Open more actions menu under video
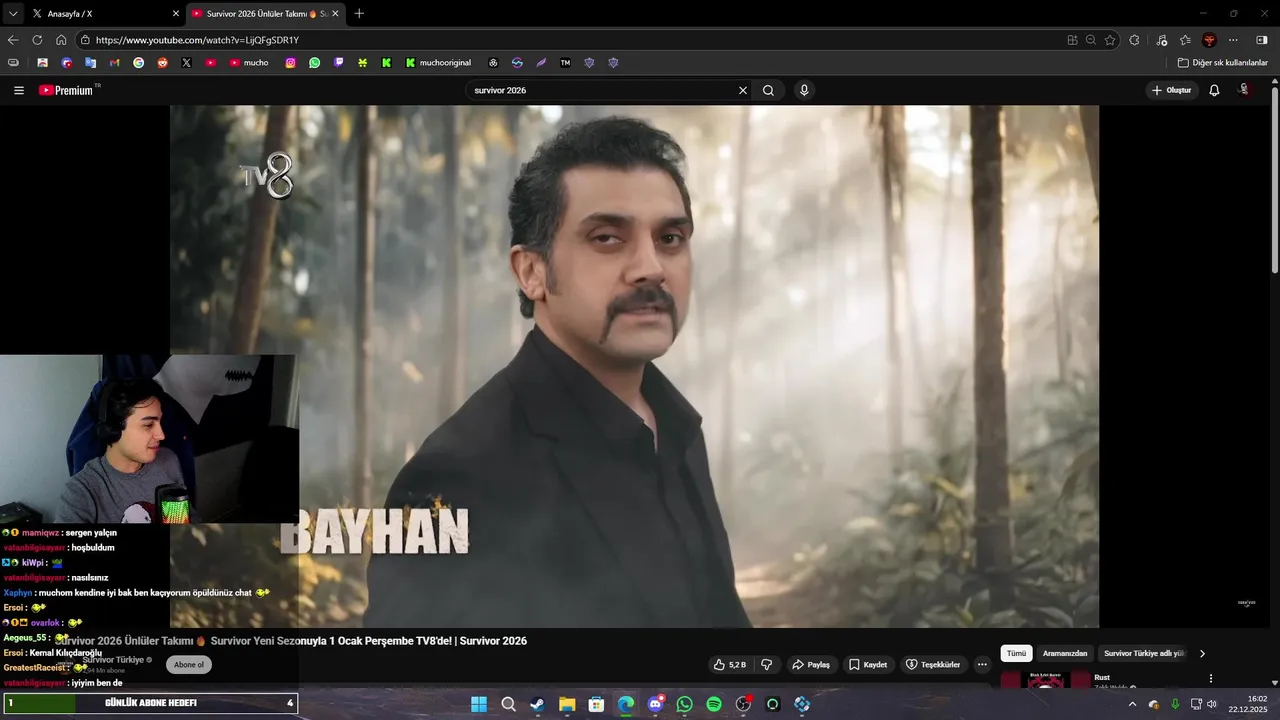This screenshot has width=1280, height=720. point(982,665)
